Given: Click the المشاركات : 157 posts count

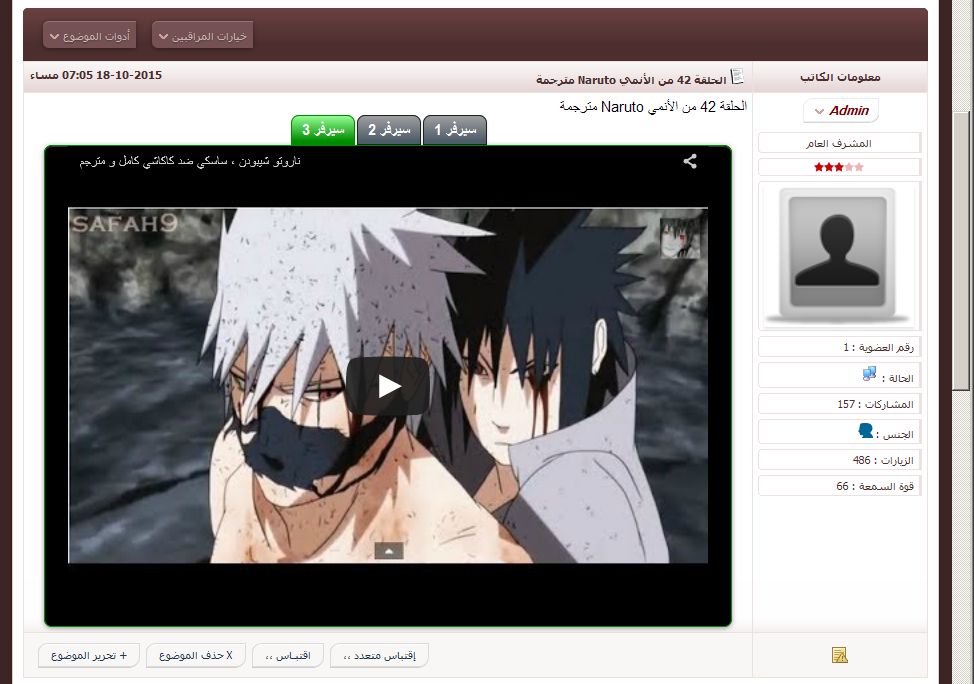Looking at the screenshot, I should point(839,404).
